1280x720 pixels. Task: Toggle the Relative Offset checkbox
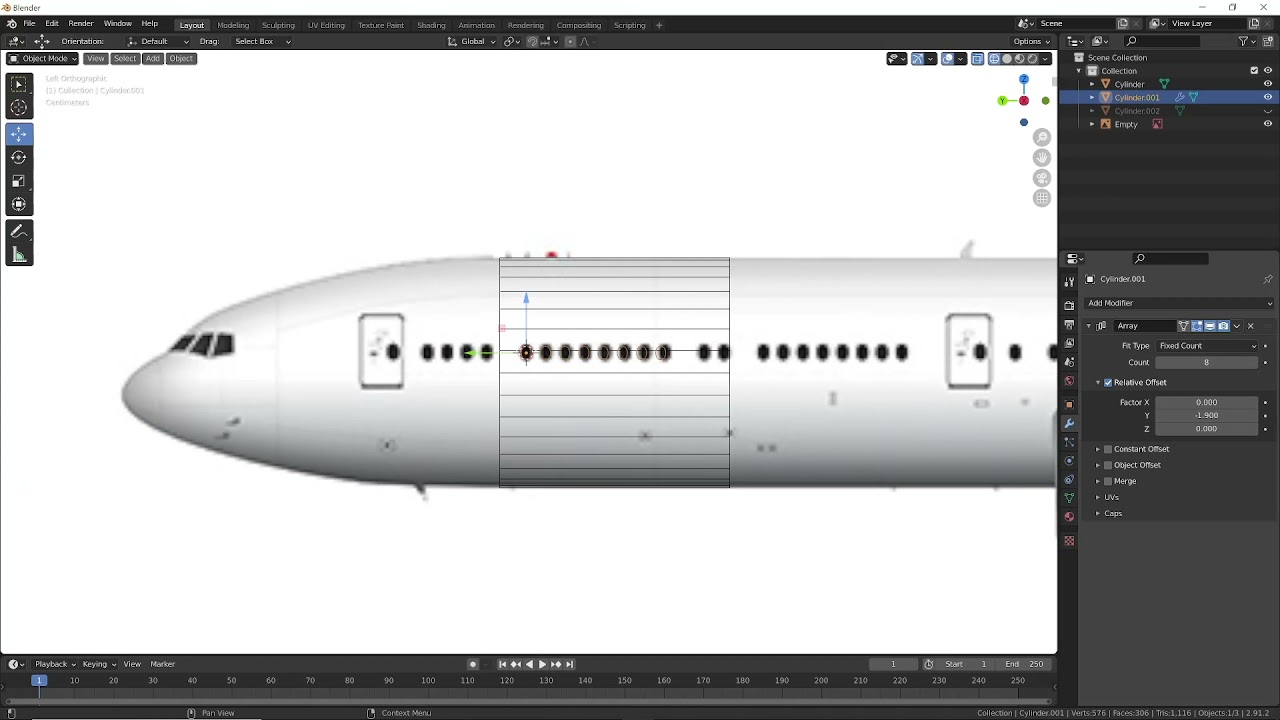pos(1108,383)
